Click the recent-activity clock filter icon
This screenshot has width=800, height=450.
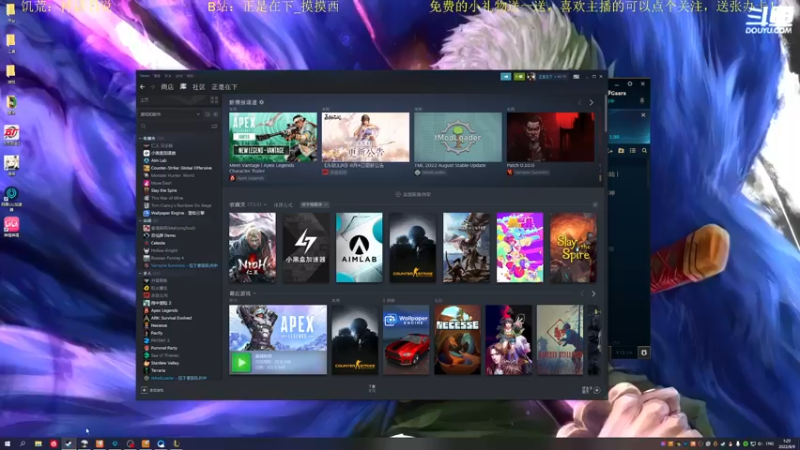tap(208, 114)
